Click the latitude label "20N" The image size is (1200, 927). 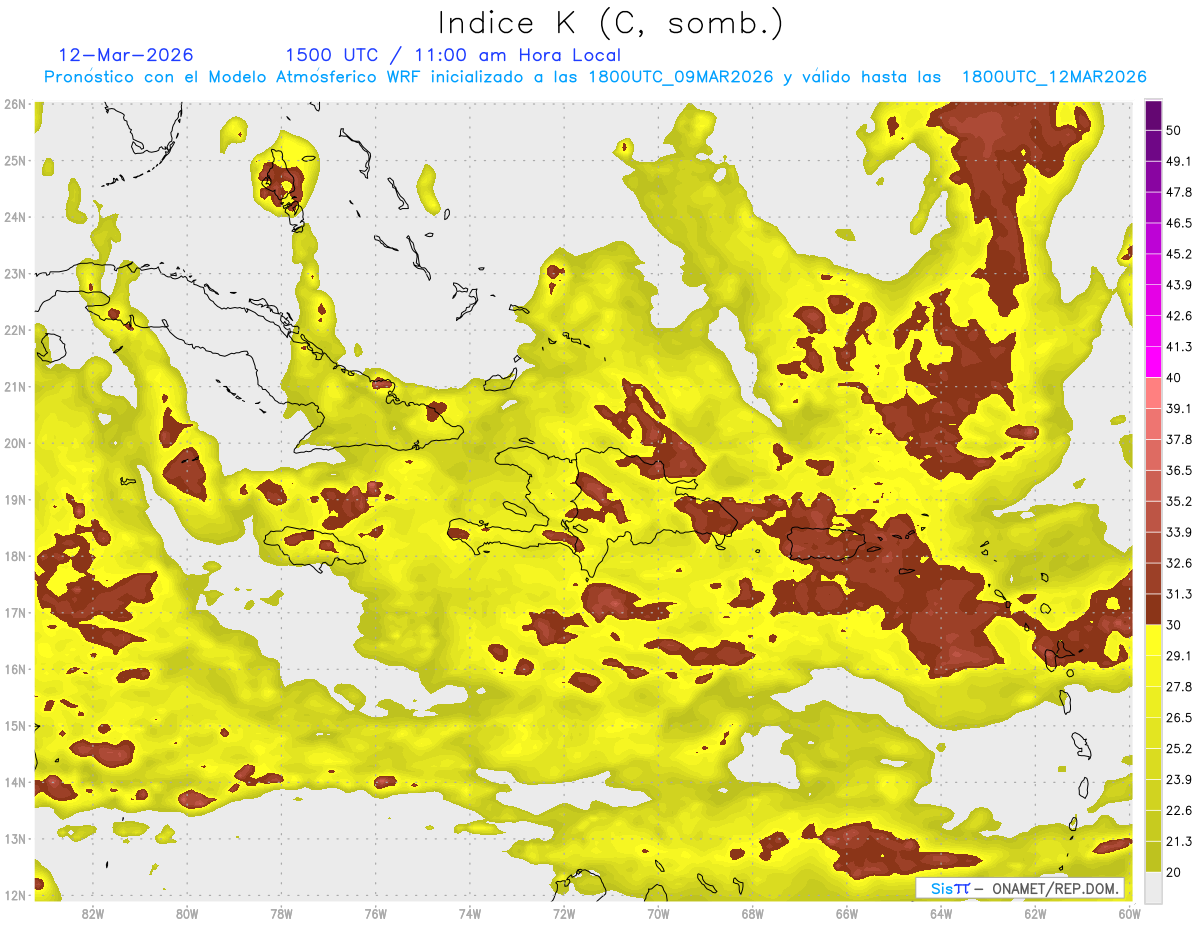15,443
